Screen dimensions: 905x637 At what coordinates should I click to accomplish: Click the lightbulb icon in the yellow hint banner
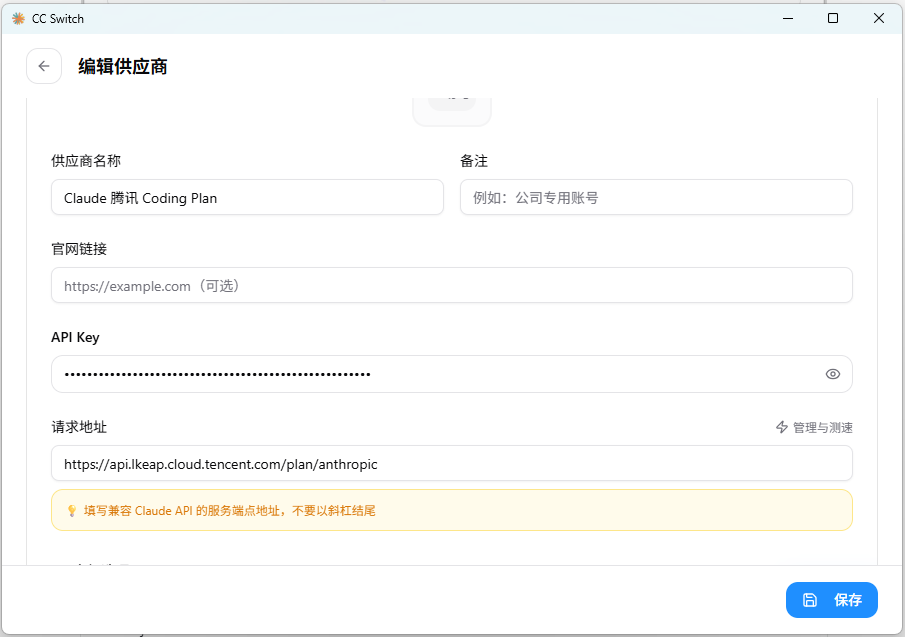click(x=71, y=511)
